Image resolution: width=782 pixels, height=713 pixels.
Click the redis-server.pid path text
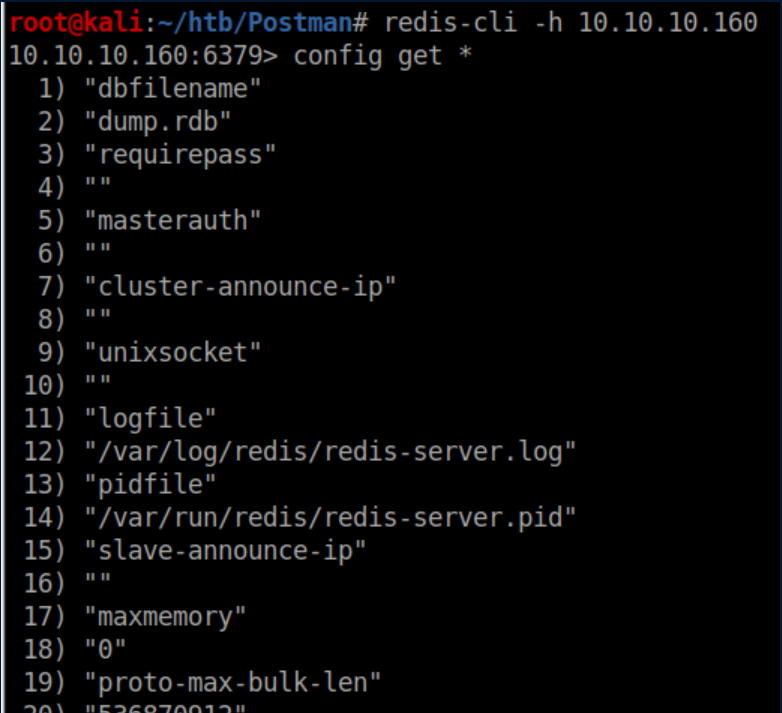click(330, 517)
